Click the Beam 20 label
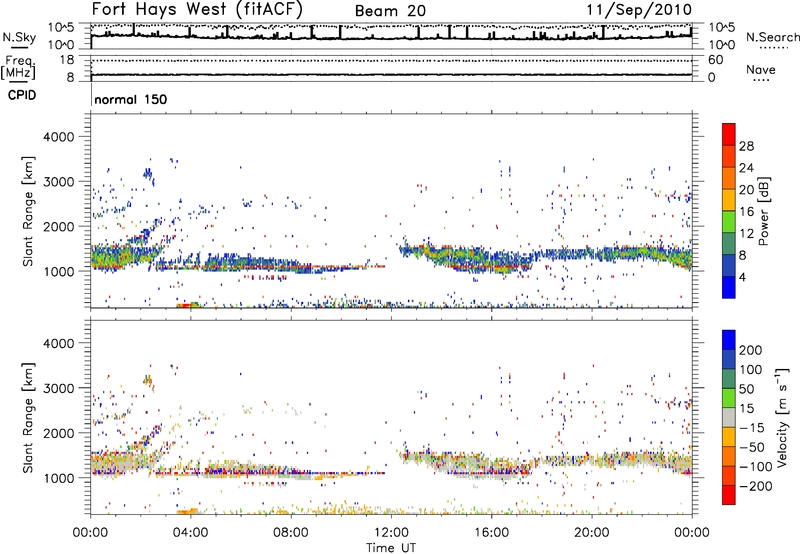Viewport: 800px width, 554px height. click(390, 11)
